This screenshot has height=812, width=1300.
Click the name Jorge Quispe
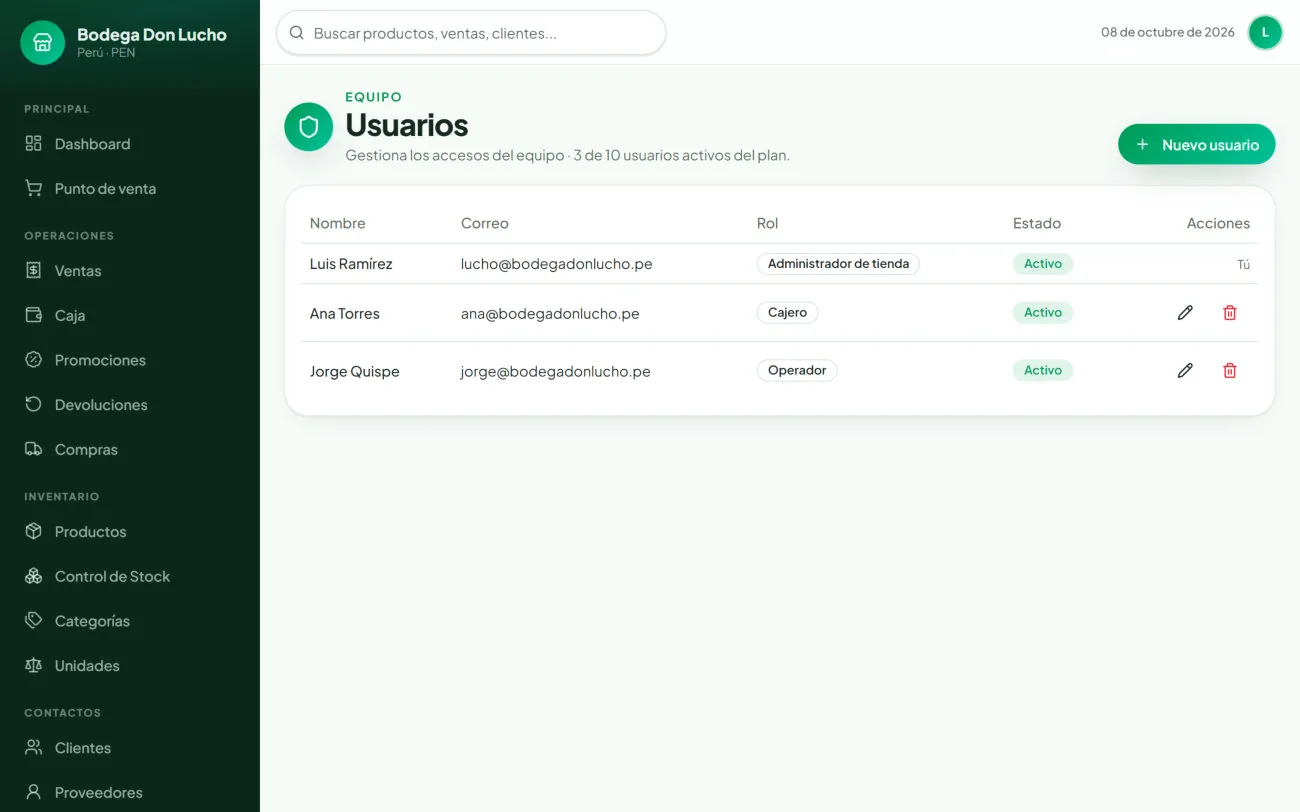(x=354, y=371)
